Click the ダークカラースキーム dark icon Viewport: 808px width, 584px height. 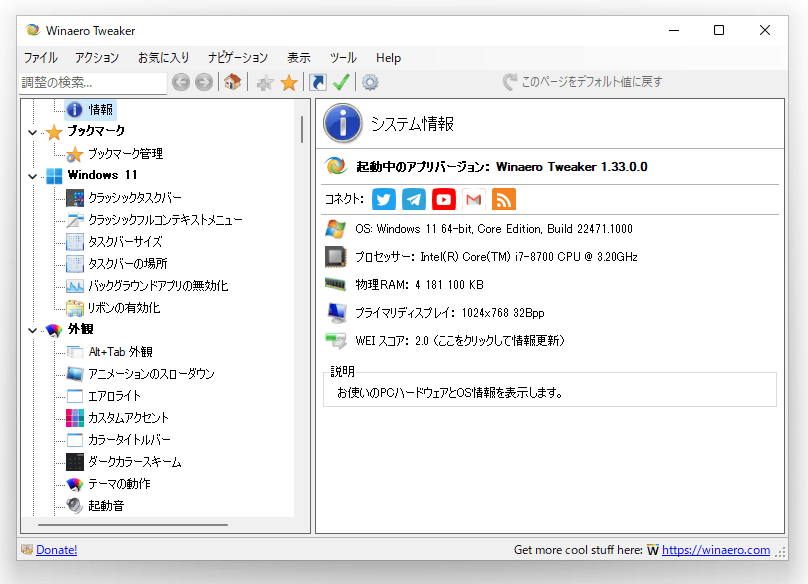(75, 462)
